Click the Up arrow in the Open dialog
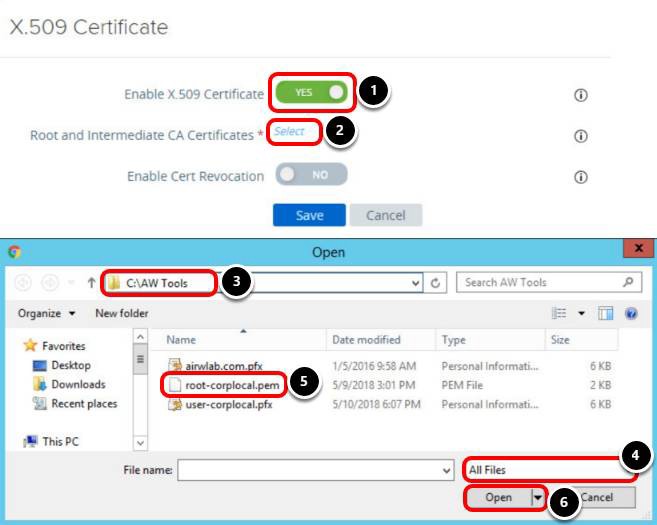The height and width of the screenshot is (525, 657). tap(92, 283)
